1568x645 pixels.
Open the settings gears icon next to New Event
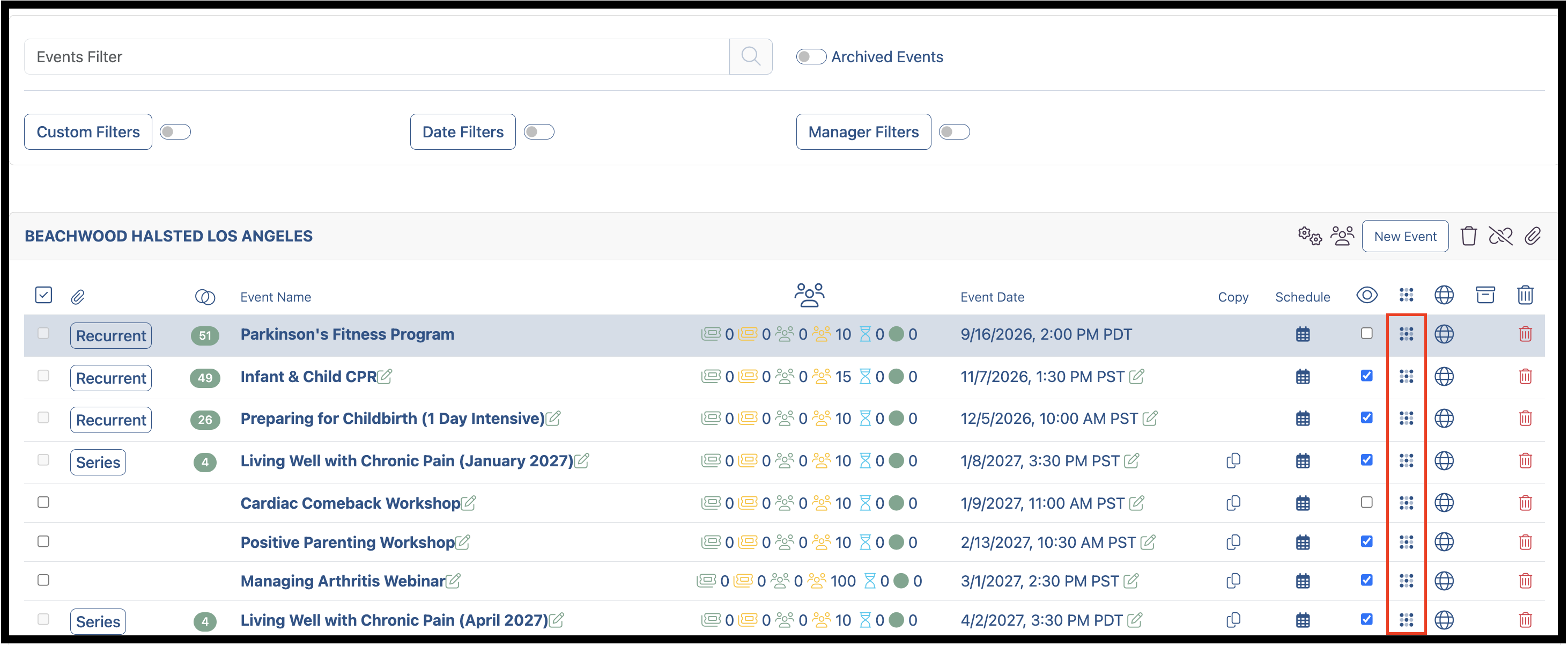tap(1310, 236)
